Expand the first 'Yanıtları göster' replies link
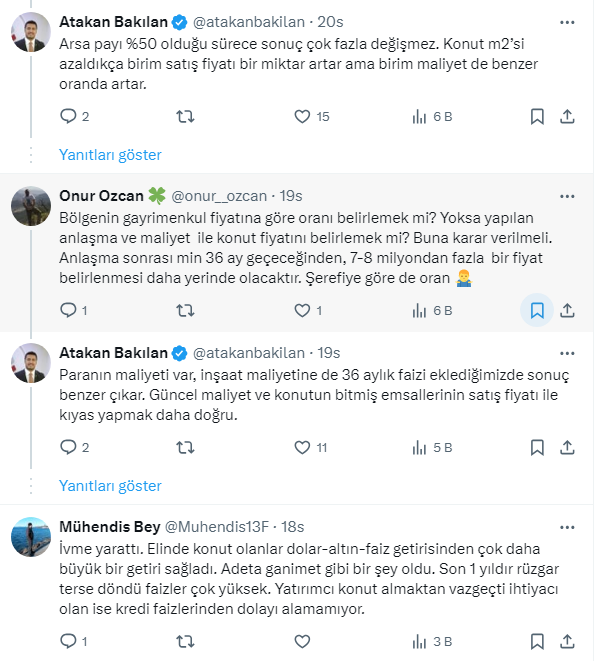Viewport: 607px width, 661px height. coord(110,155)
